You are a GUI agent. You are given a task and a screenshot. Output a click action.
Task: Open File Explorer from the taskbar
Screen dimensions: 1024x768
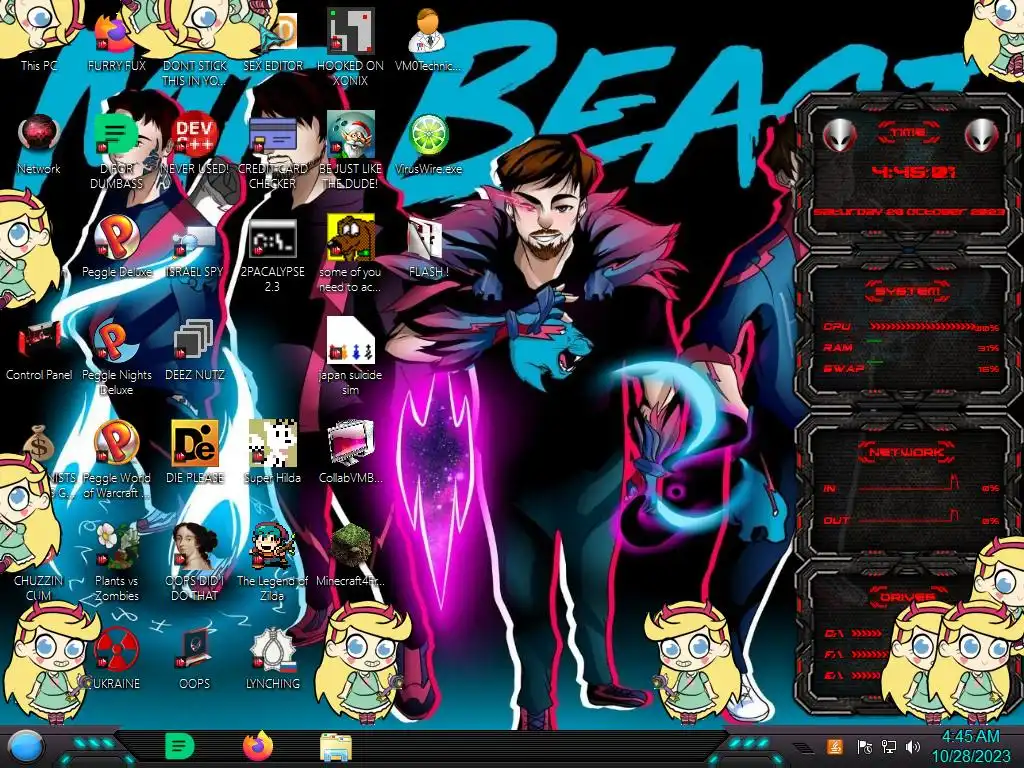pos(336,747)
